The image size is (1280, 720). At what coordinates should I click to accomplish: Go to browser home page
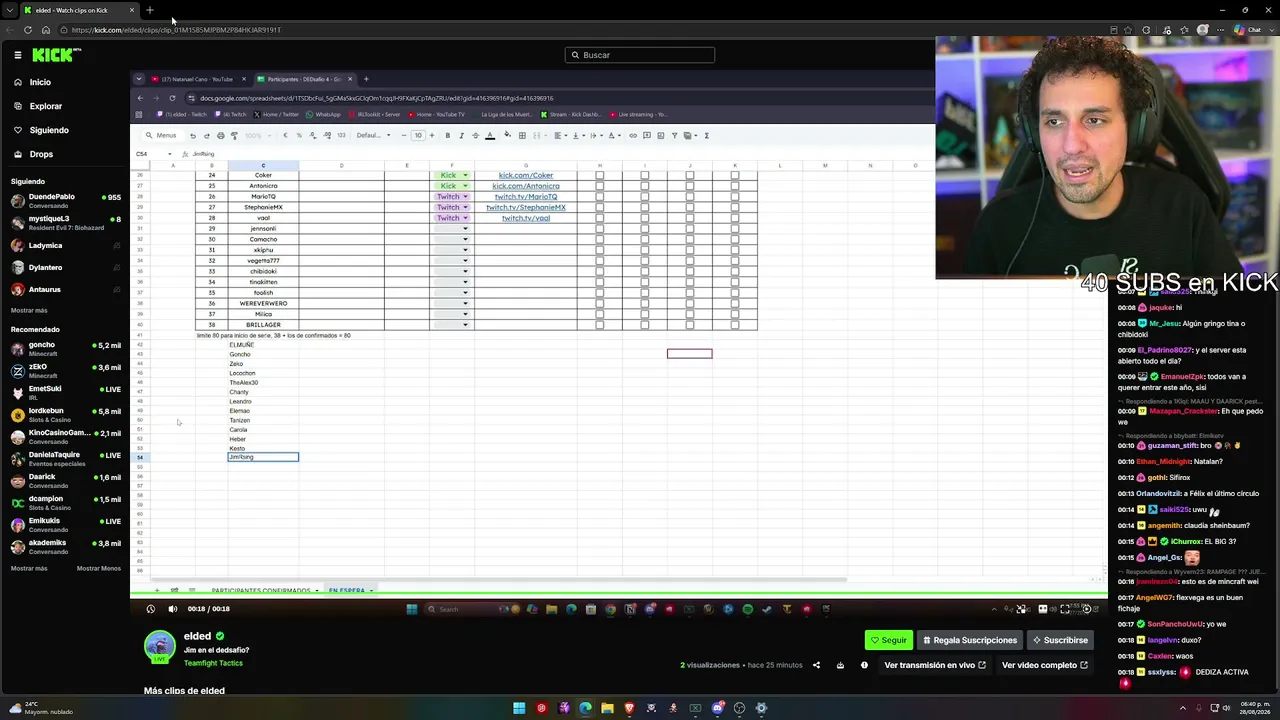pyautogui.click(x=46, y=30)
